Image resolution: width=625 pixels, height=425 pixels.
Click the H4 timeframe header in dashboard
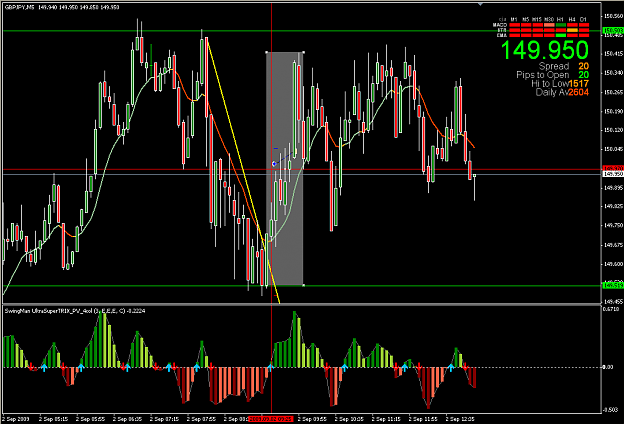click(x=572, y=20)
